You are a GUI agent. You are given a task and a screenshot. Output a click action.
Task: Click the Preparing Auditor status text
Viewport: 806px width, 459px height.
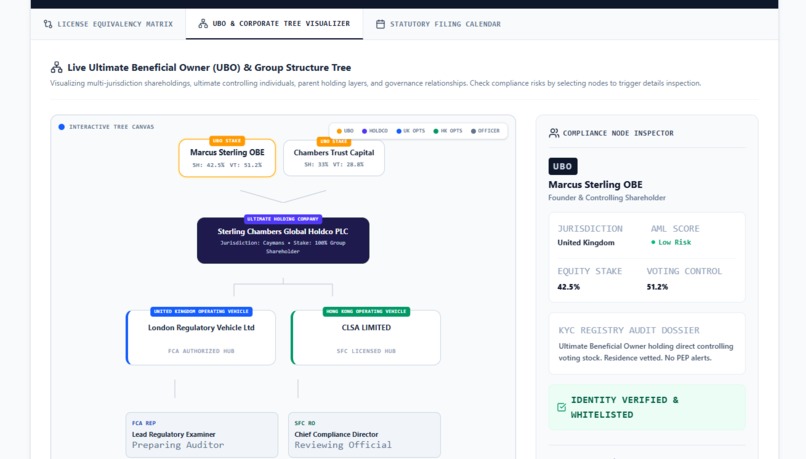(178, 445)
